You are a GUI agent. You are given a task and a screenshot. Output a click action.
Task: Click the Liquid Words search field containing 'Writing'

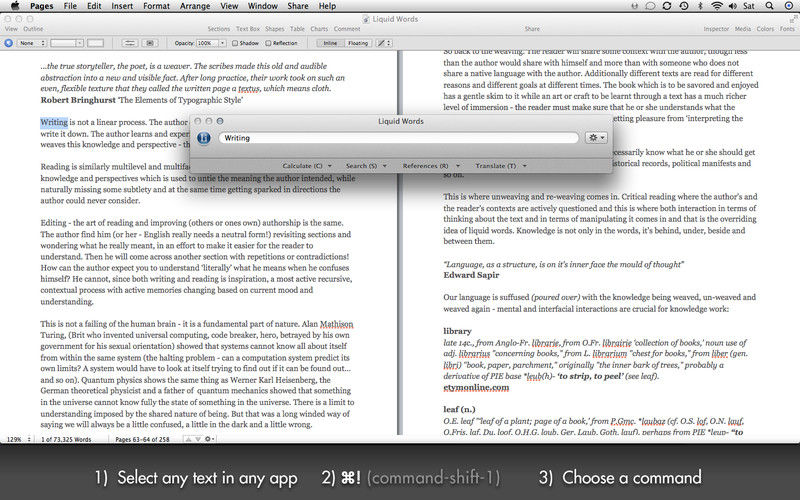[x=398, y=138]
